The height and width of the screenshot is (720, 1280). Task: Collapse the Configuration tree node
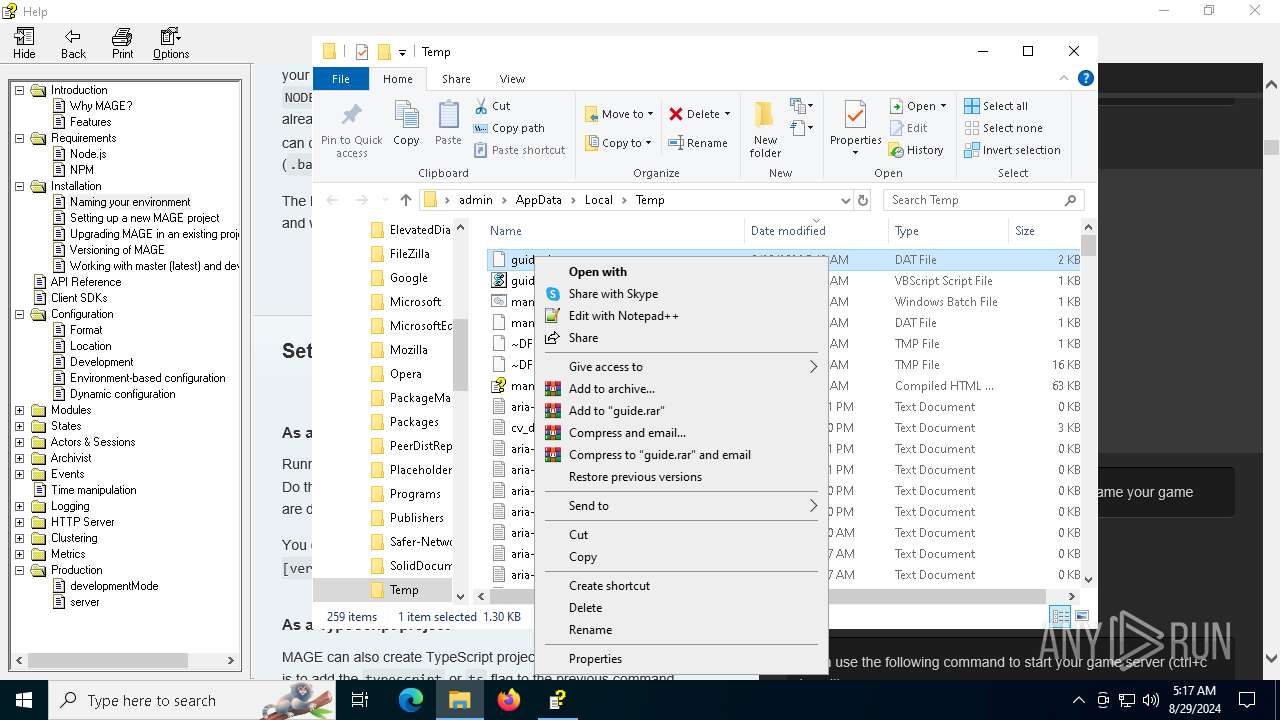19,314
